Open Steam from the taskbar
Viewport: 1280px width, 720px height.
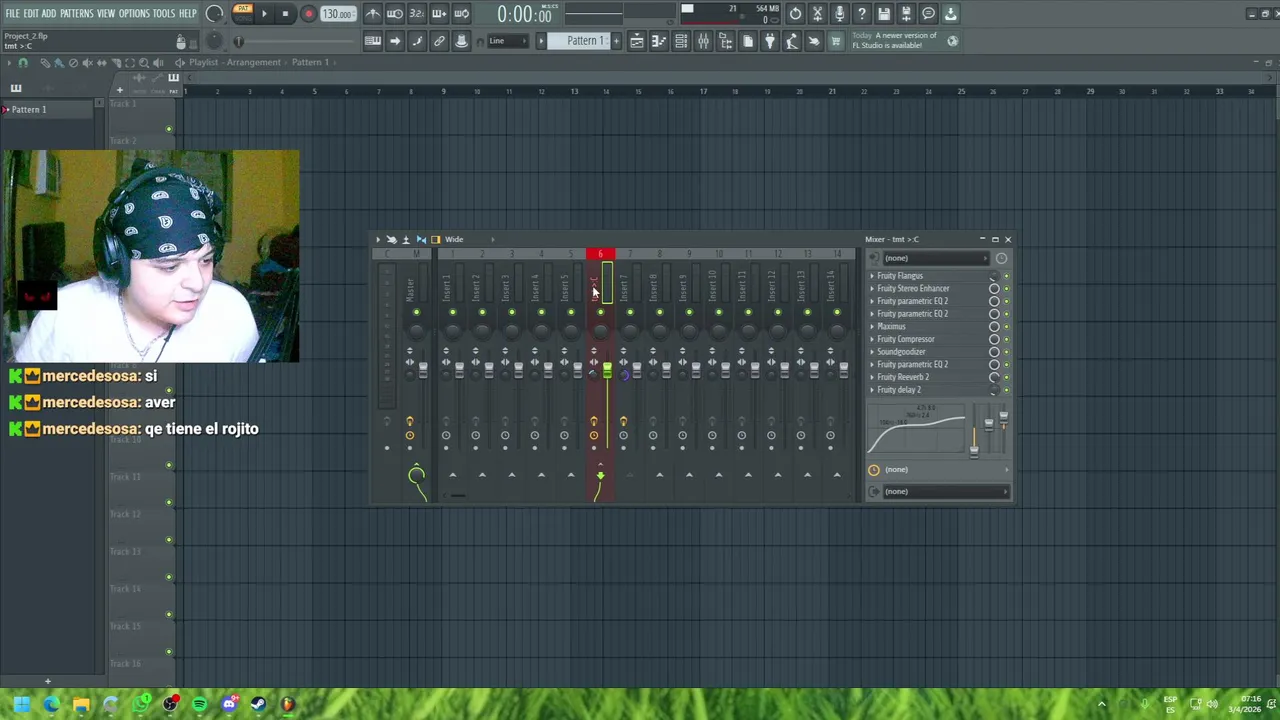[258, 704]
